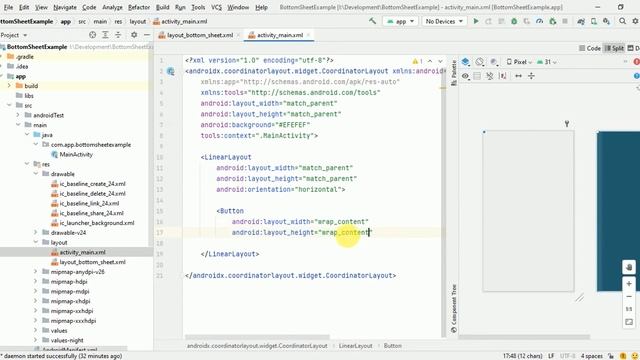The width and height of the screenshot is (640, 360).
Task: Open the Refactor menu
Action: click(139, 7)
